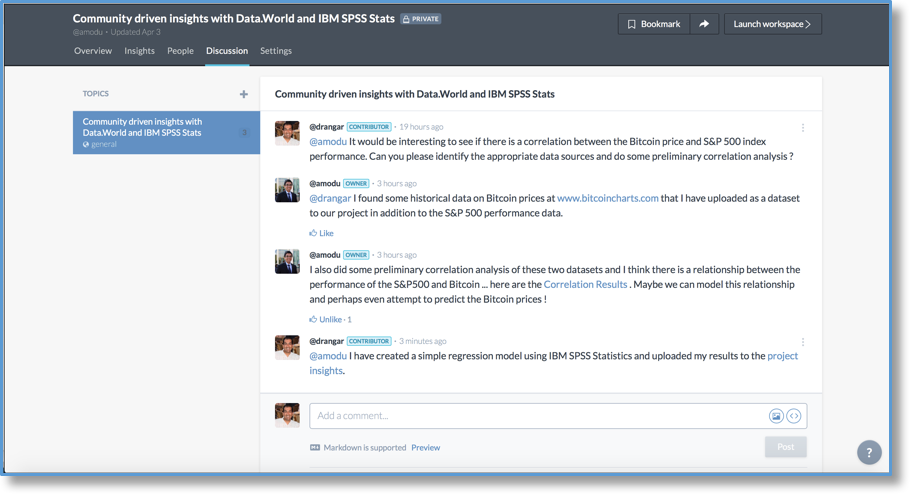Open the help question mark button

869,453
